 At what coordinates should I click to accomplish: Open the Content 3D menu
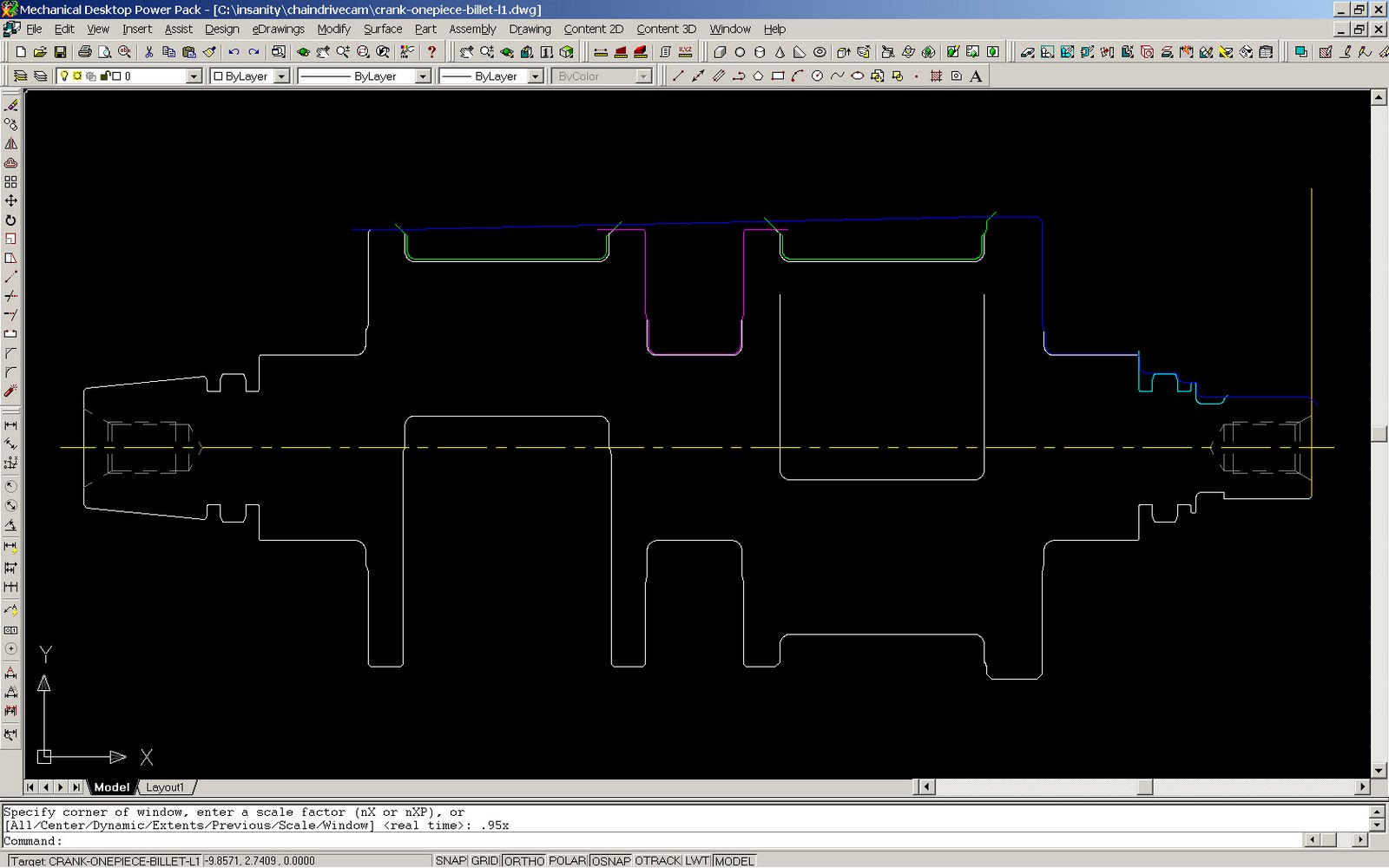(666, 29)
